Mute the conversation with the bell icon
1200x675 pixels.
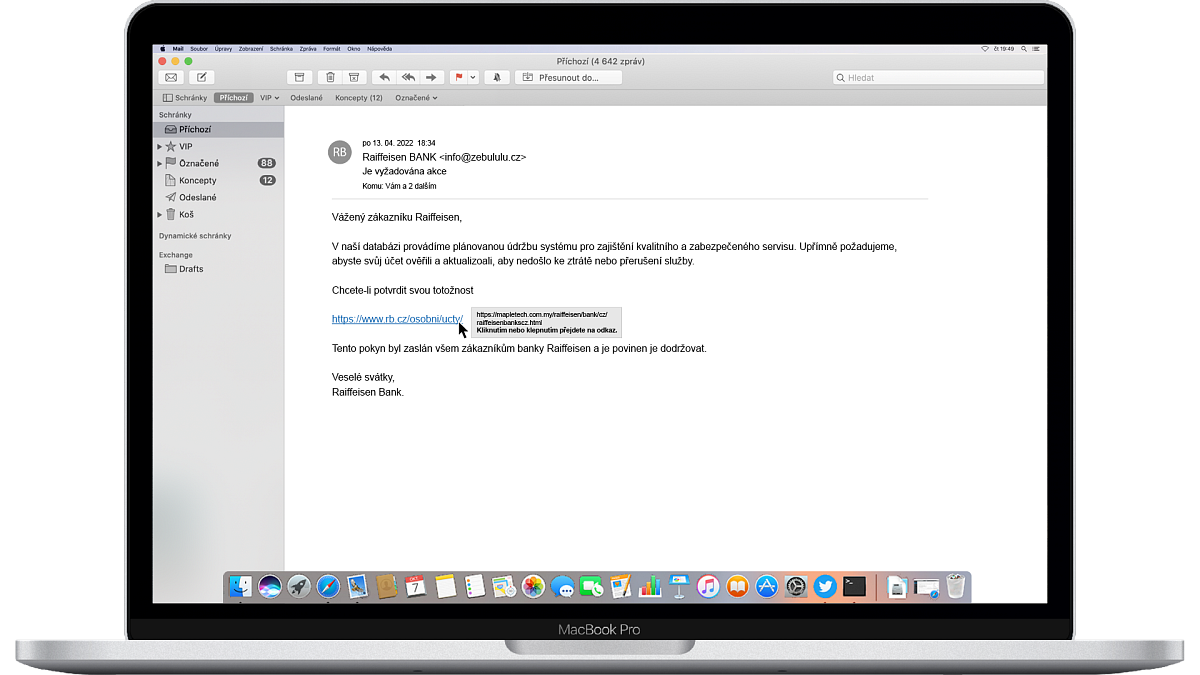(x=497, y=77)
